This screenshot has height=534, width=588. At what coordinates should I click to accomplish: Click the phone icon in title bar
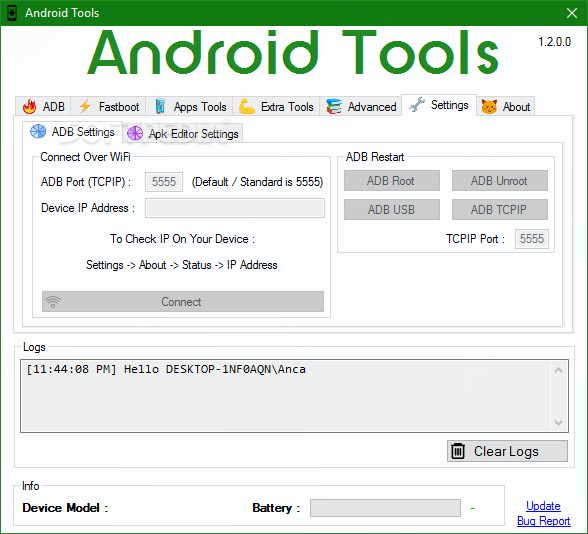point(12,13)
